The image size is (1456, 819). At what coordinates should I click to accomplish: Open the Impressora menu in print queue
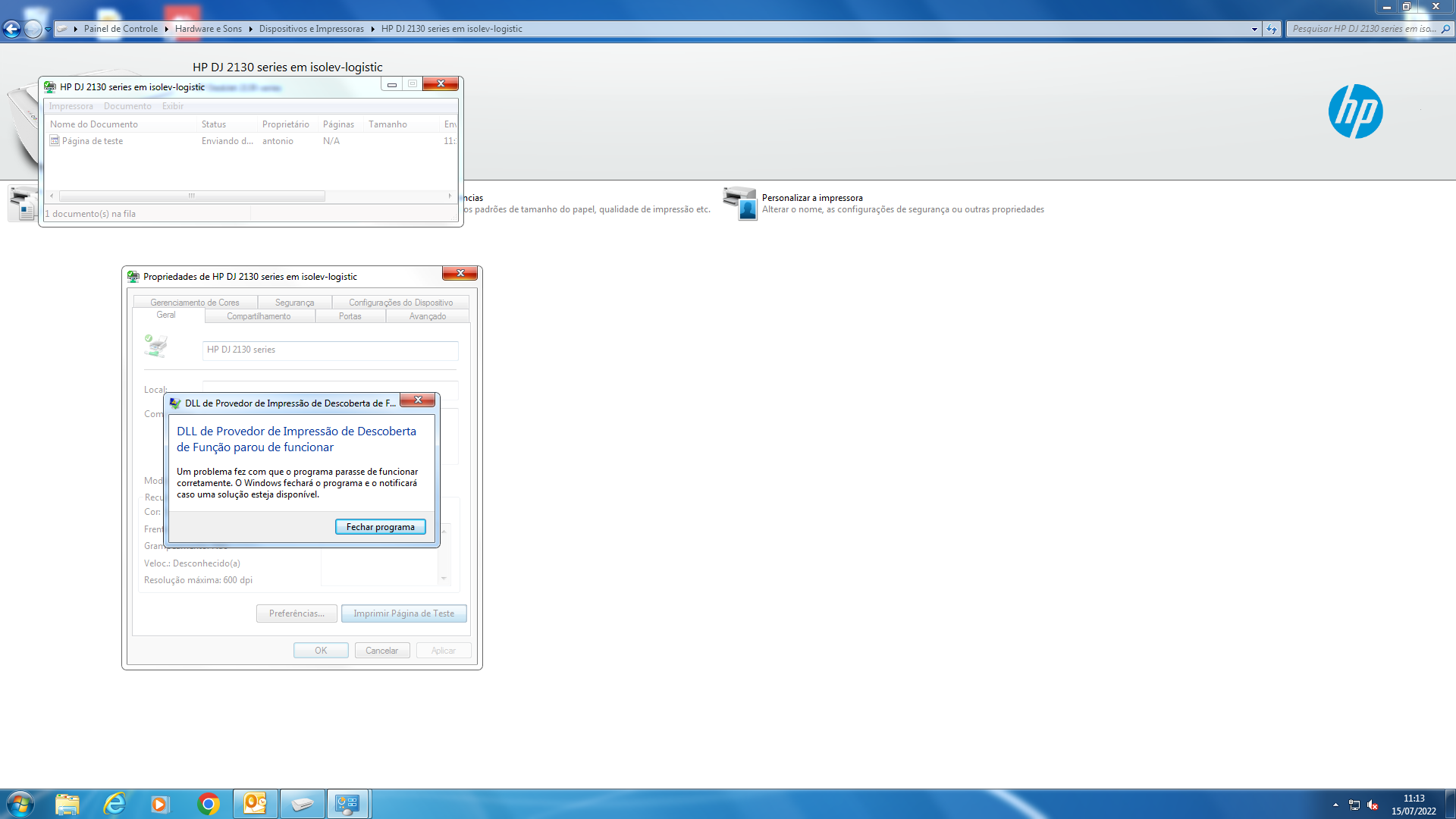click(71, 106)
